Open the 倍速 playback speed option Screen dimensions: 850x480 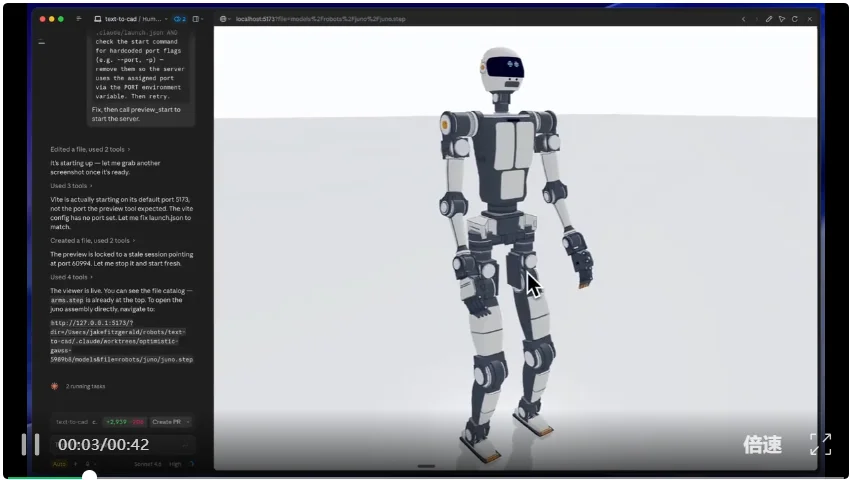pos(762,444)
